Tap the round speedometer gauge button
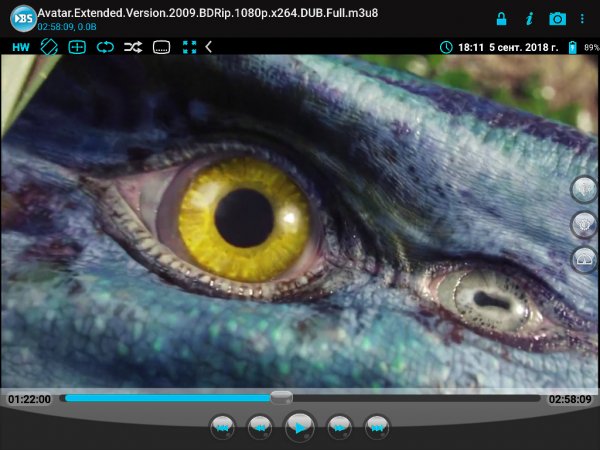The height and width of the screenshot is (450, 600). [584, 259]
